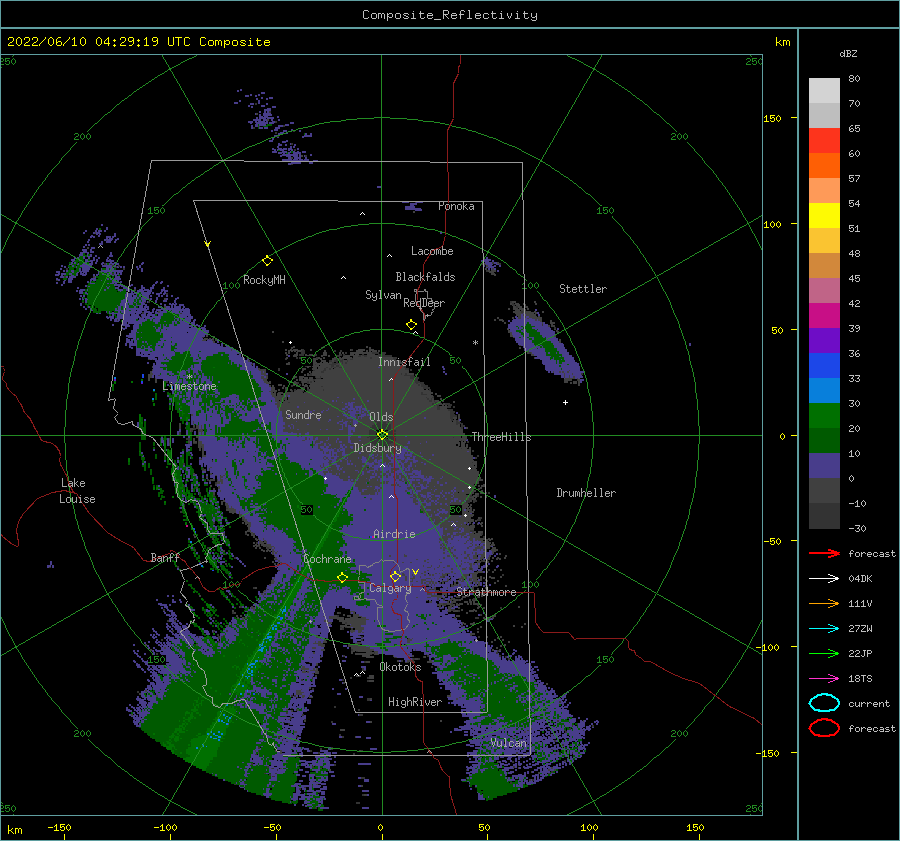Select the yellow diamond marker above Calgary
This screenshot has width=900, height=841.
[395, 576]
